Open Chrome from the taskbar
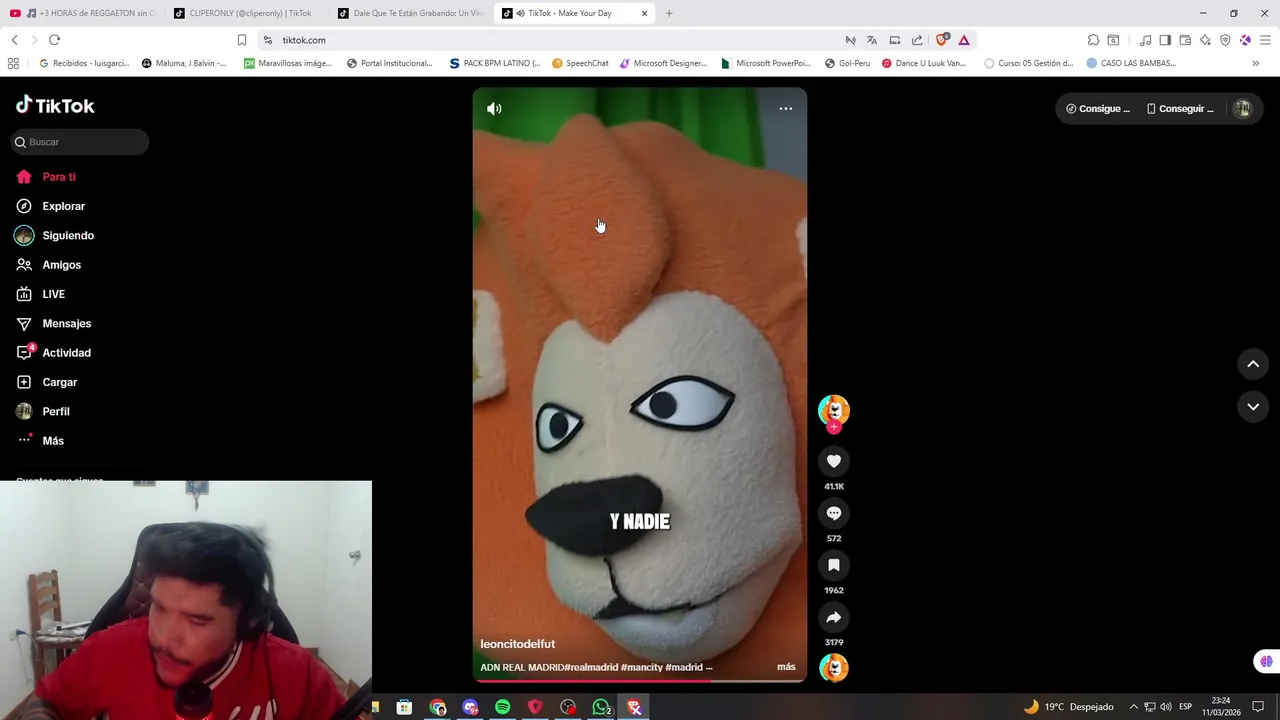Image resolution: width=1280 pixels, height=720 pixels. pyautogui.click(x=438, y=707)
